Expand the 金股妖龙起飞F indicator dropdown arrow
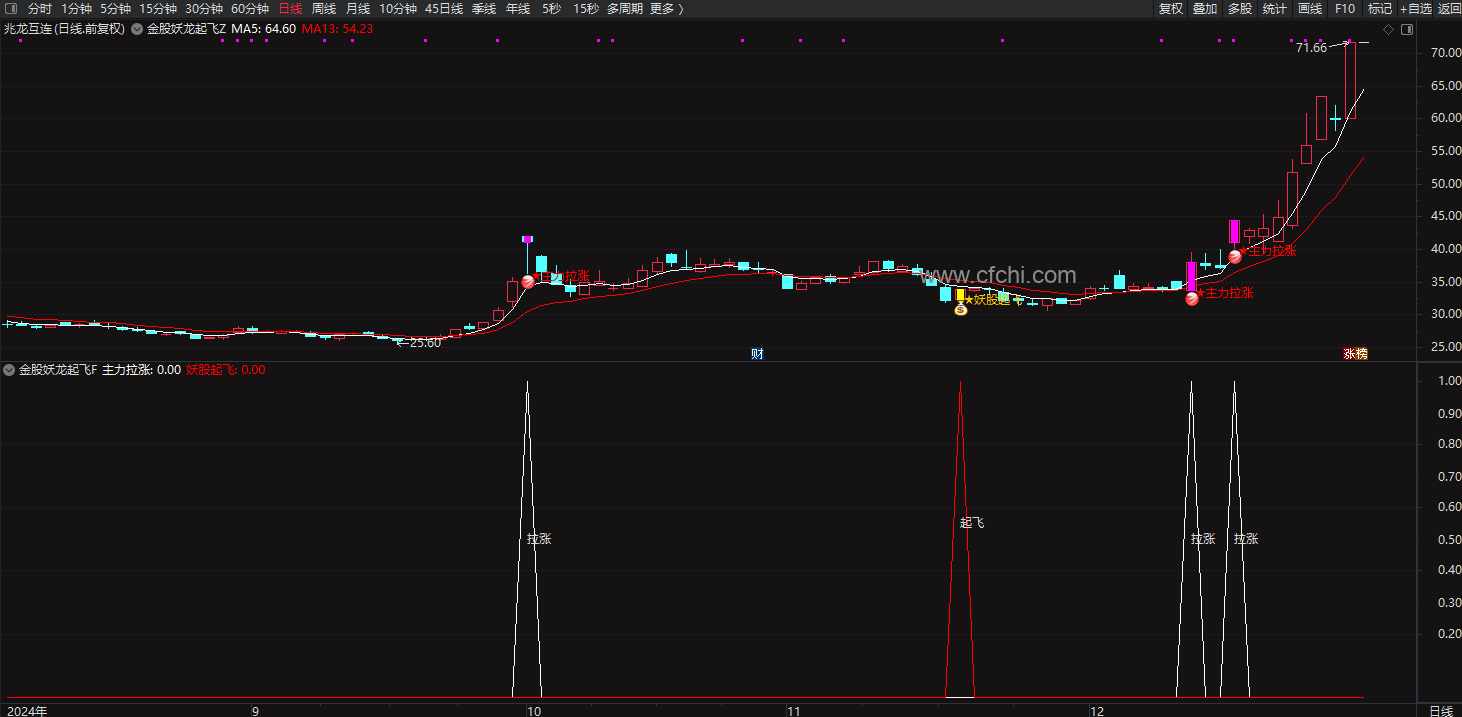1462x717 pixels. 9,370
